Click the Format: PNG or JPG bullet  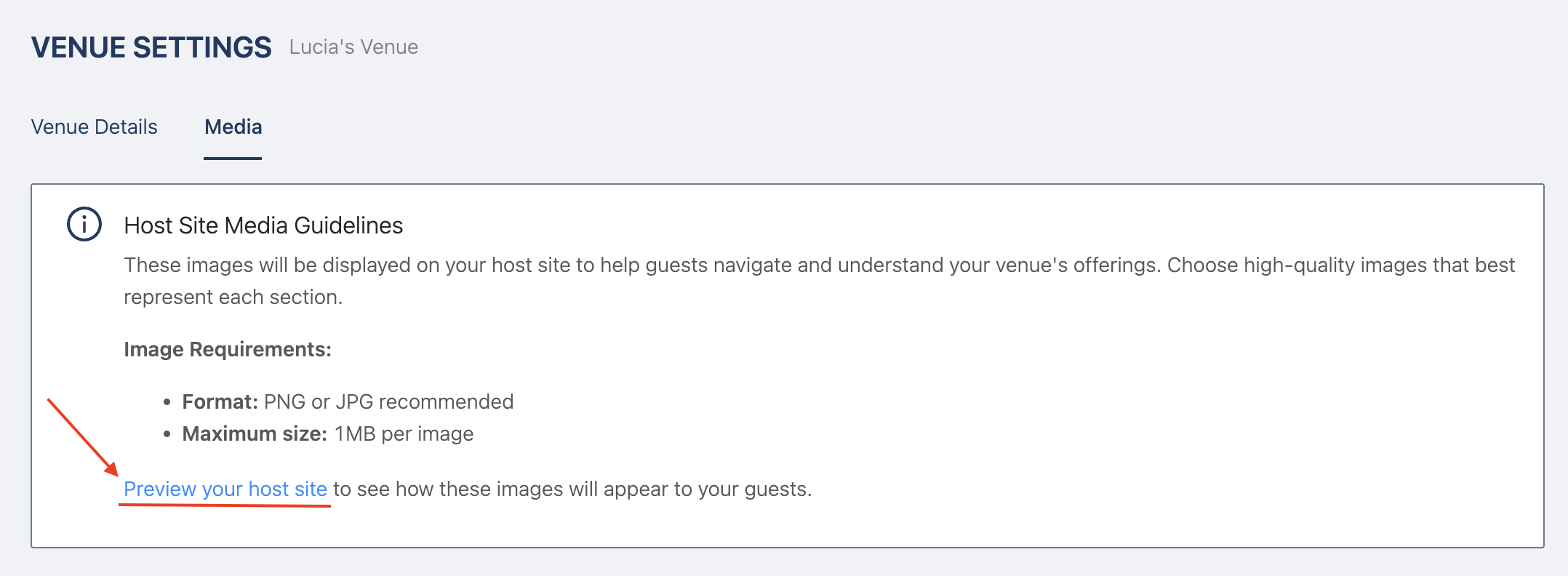[x=348, y=401]
